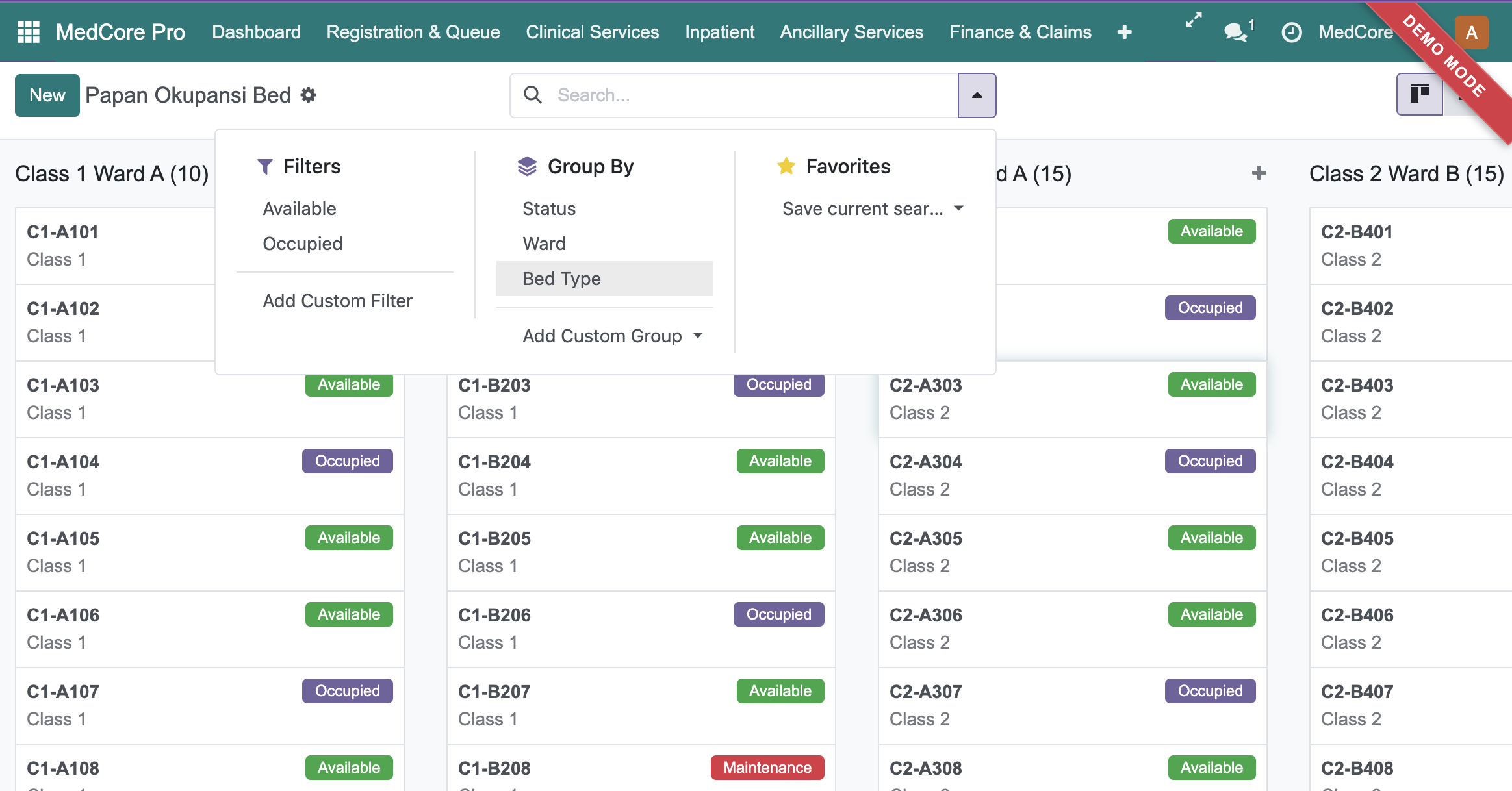Click the plus icon after Finance & Claims
Viewport: 1512px width, 791px height.
point(1125,32)
